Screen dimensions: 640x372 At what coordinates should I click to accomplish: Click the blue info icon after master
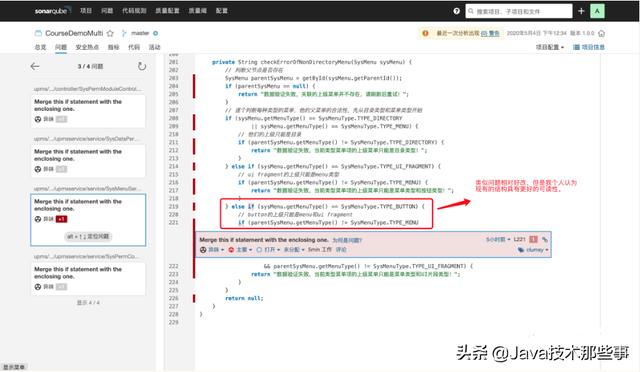[156, 33]
